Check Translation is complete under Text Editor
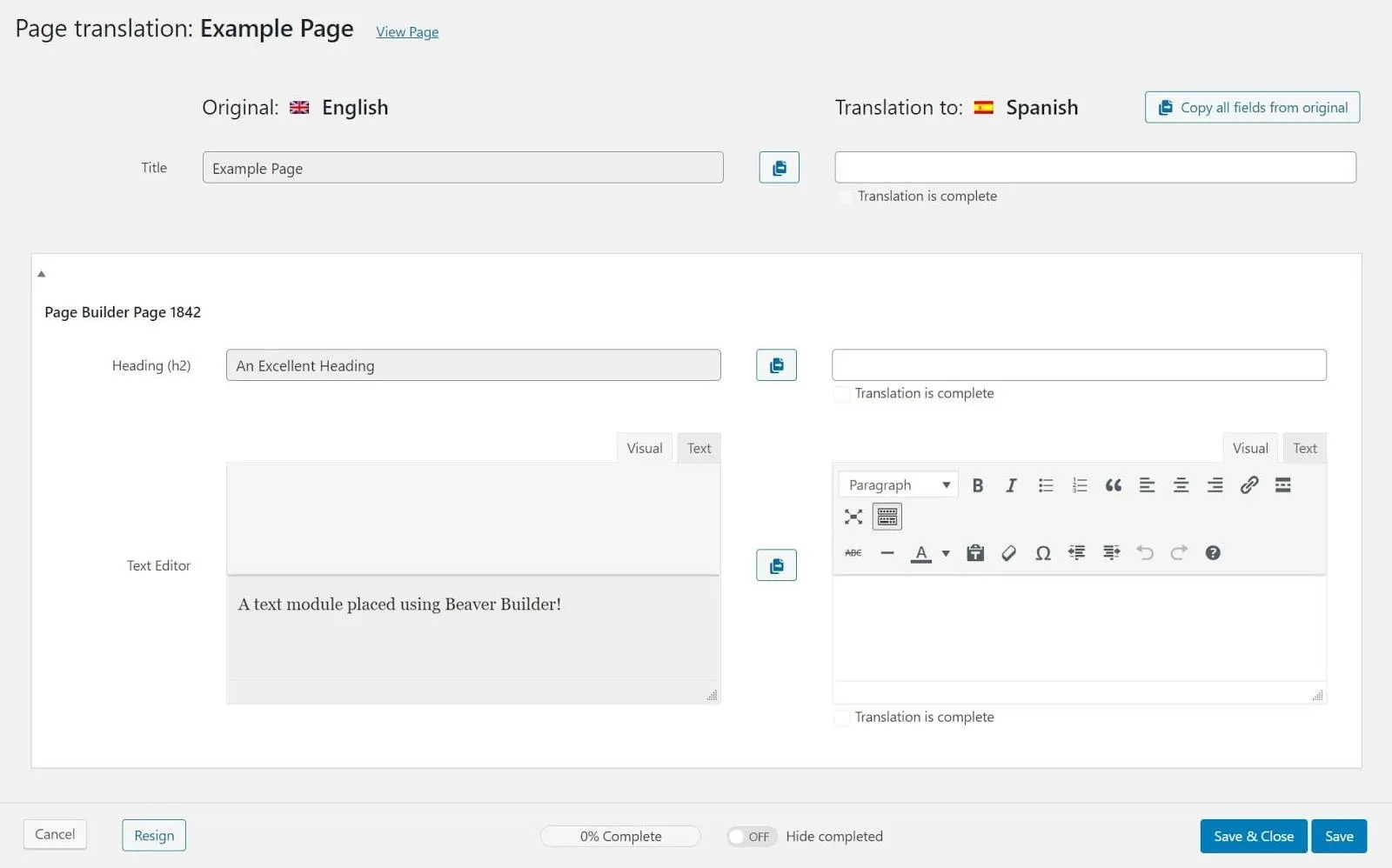Image resolution: width=1392 pixels, height=868 pixels. click(x=841, y=718)
